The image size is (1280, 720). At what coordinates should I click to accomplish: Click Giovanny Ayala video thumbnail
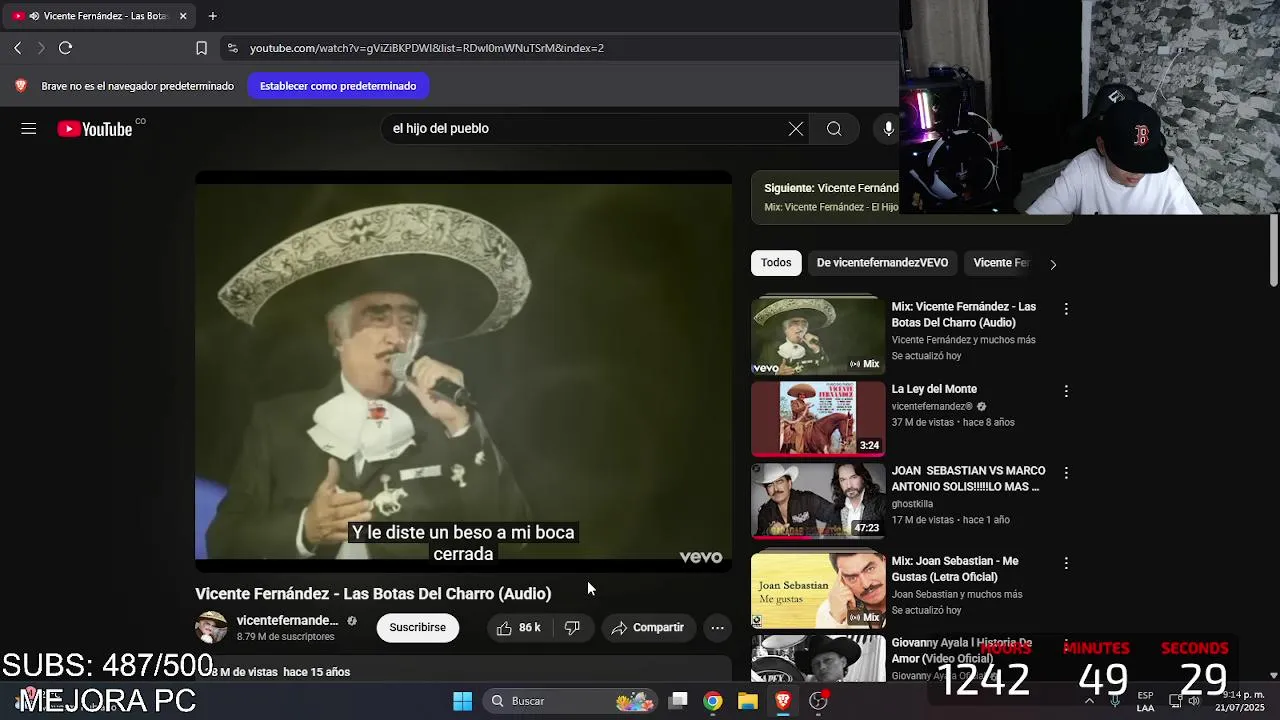818,658
